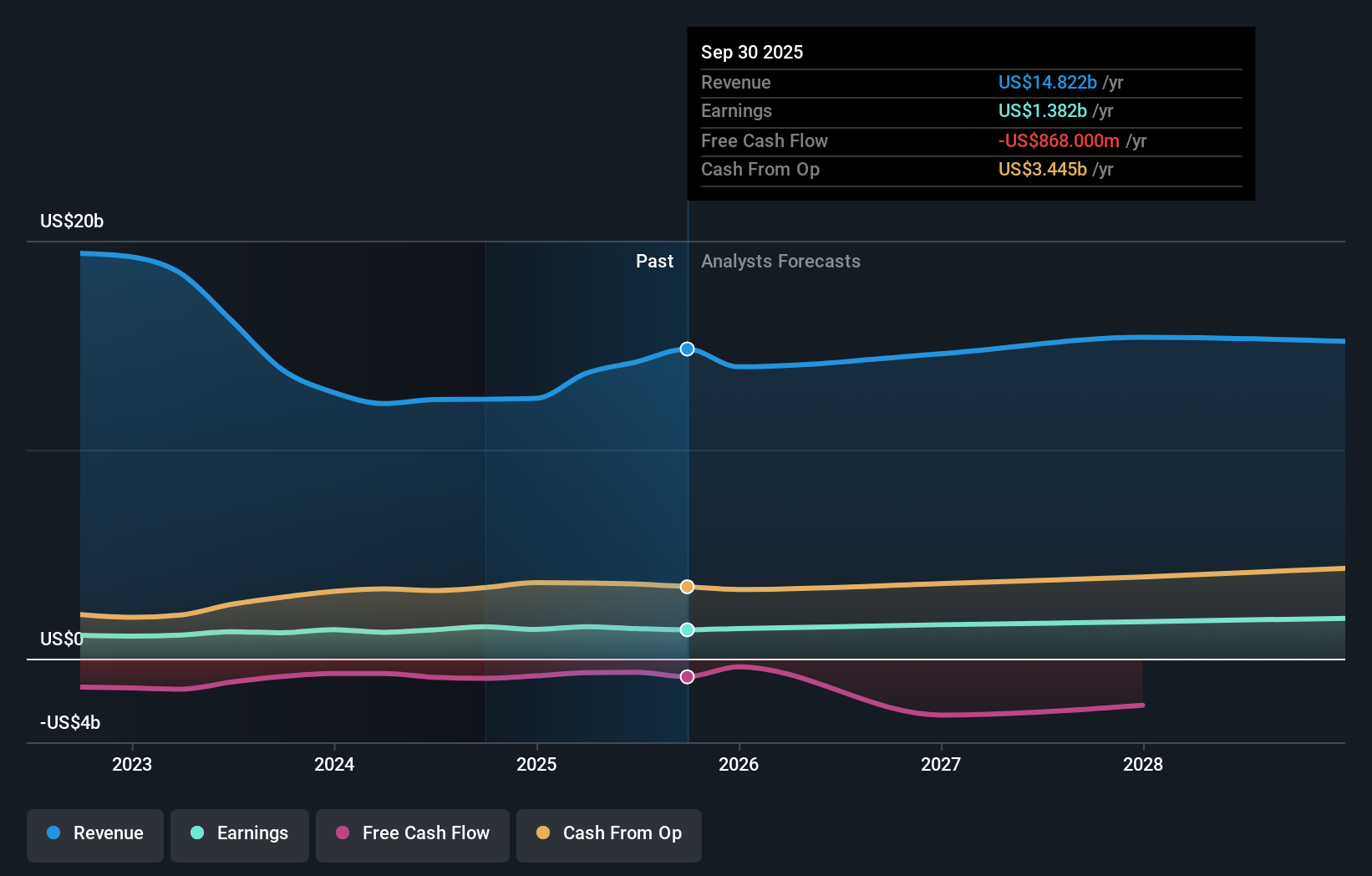Select the teal Earnings marker on chart
Image resolution: width=1372 pixels, height=876 pixels.
pyautogui.click(x=687, y=629)
